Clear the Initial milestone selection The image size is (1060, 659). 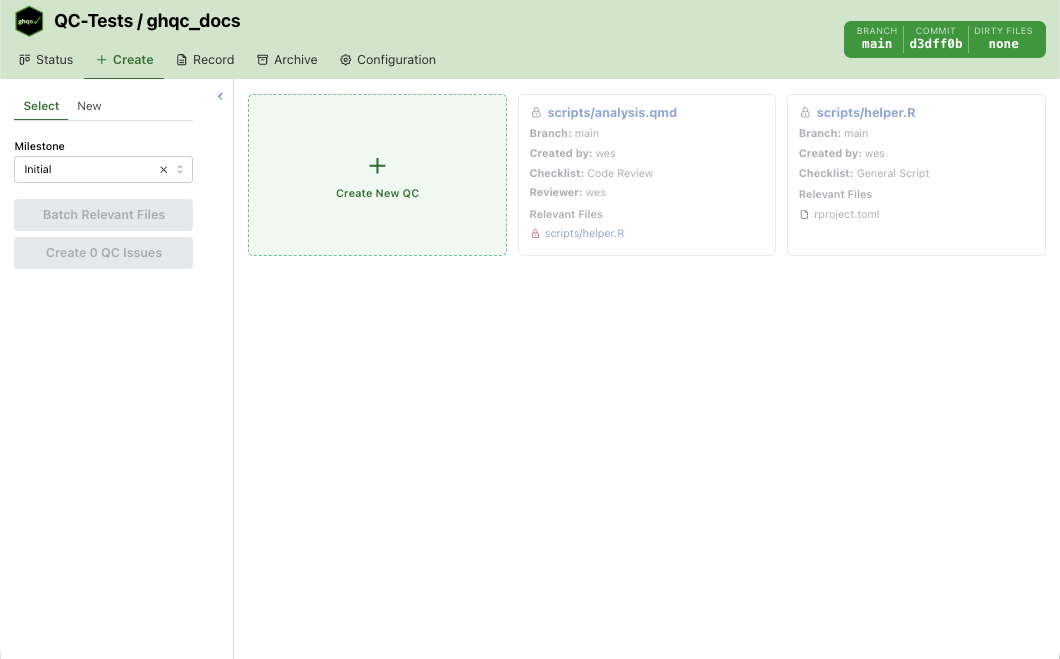[x=164, y=170]
